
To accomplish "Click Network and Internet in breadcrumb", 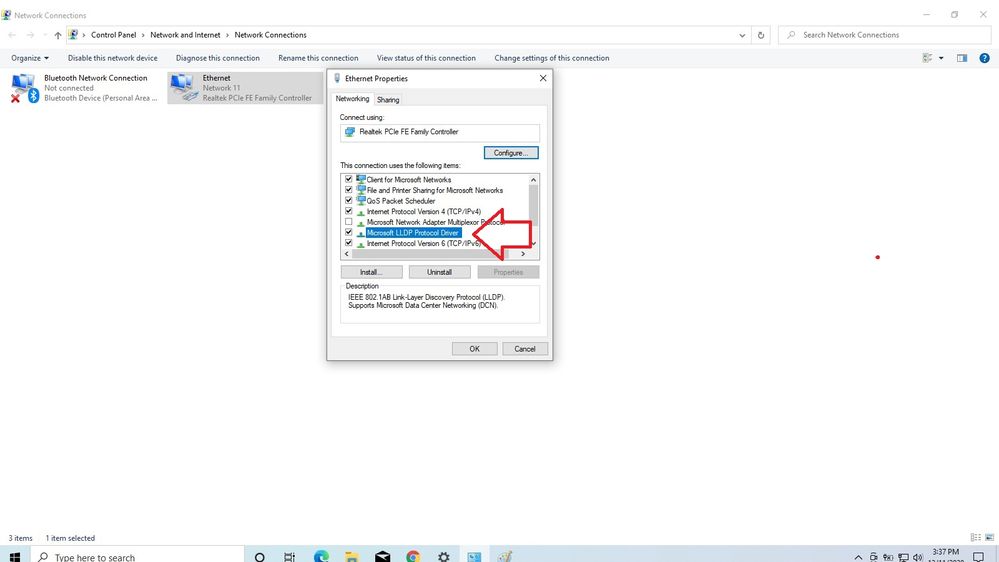I will point(185,35).
